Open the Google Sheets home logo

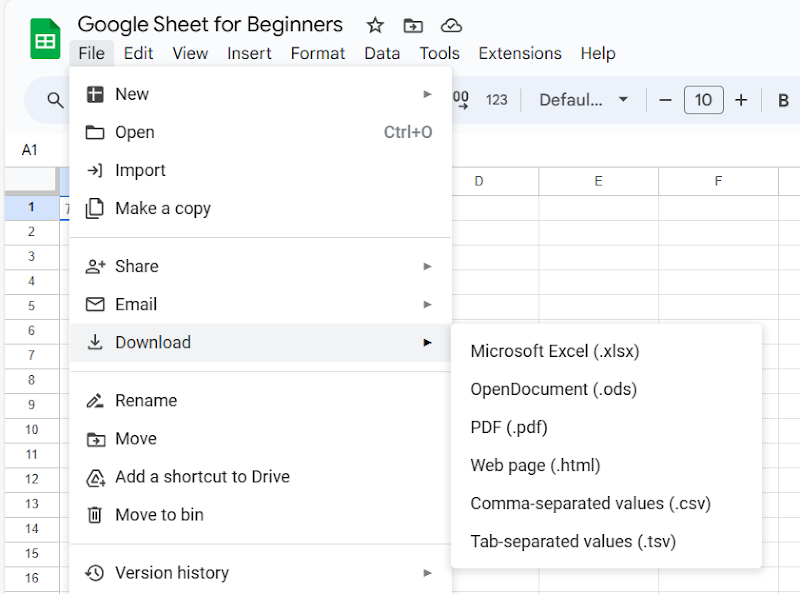[45, 39]
